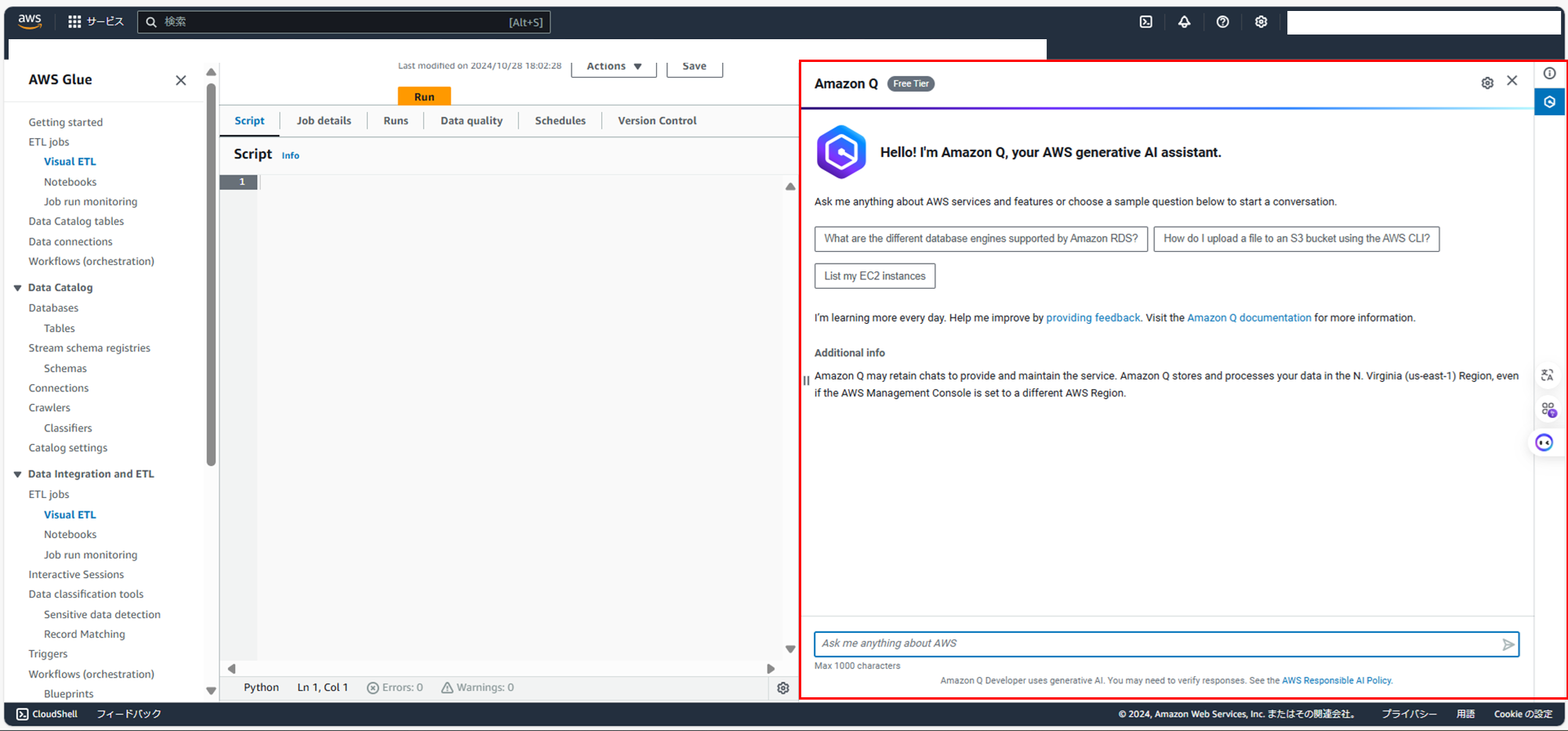Select the Script tab

click(249, 121)
